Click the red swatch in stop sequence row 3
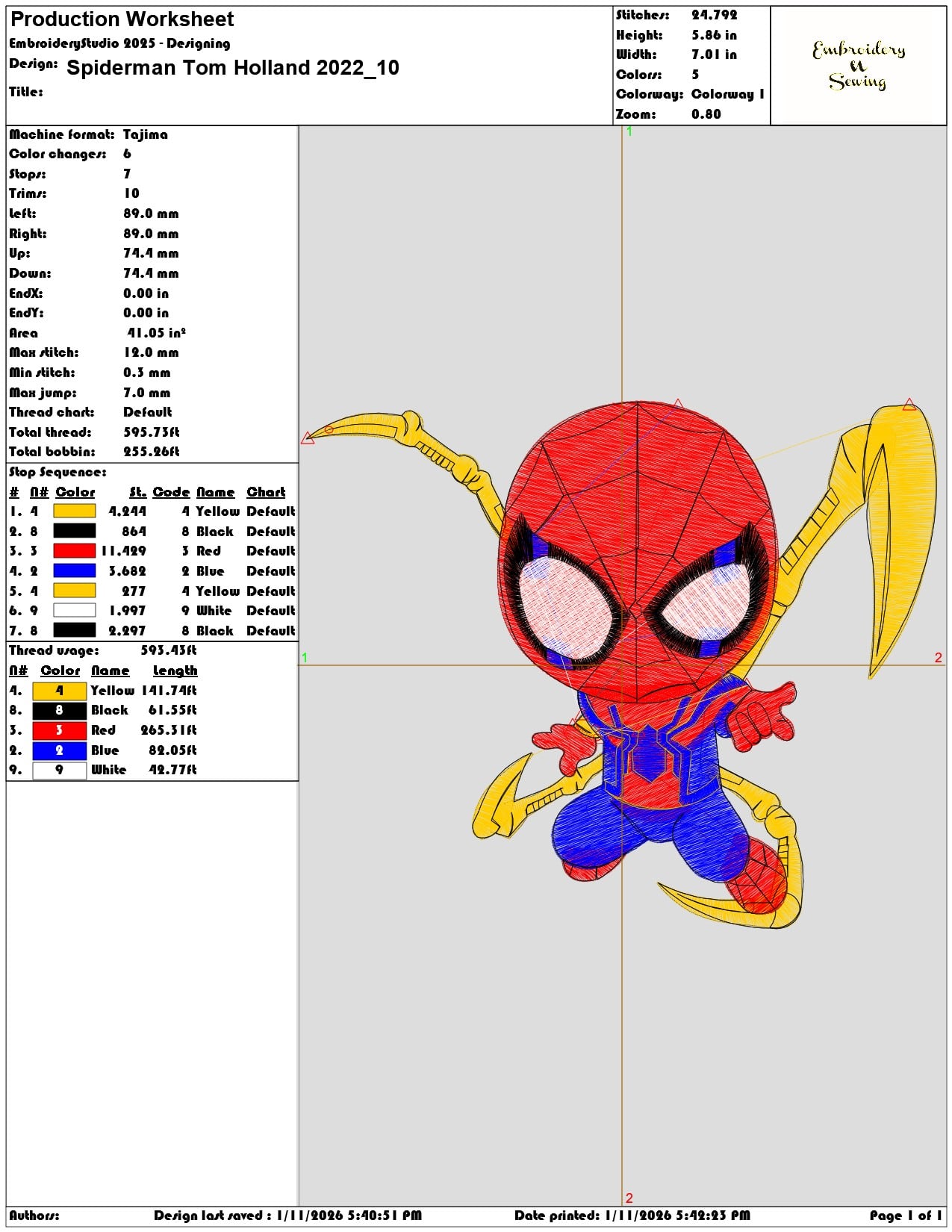 tap(75, 551)
